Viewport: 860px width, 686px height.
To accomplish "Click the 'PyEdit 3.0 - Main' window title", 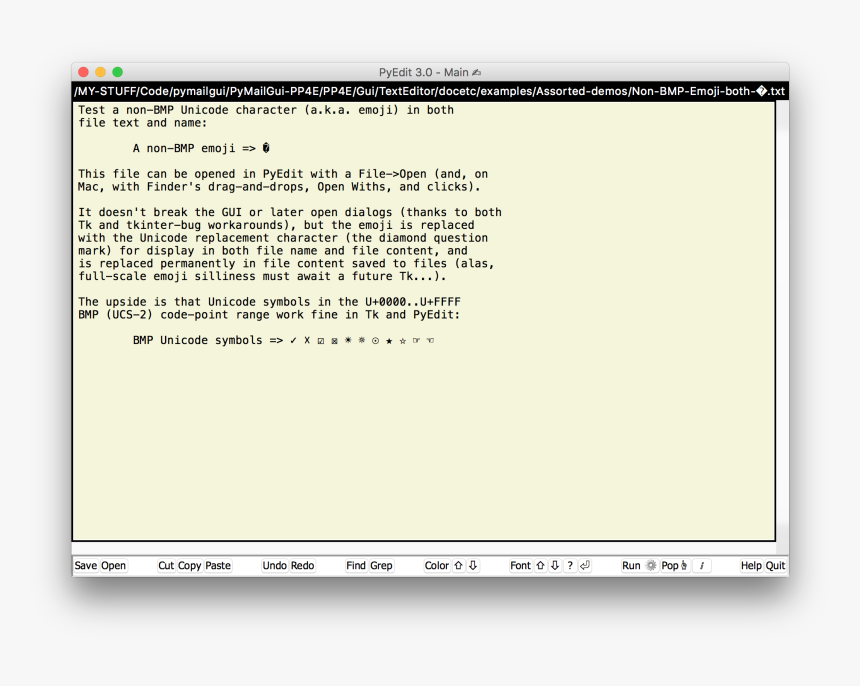I will coord(430,72).
